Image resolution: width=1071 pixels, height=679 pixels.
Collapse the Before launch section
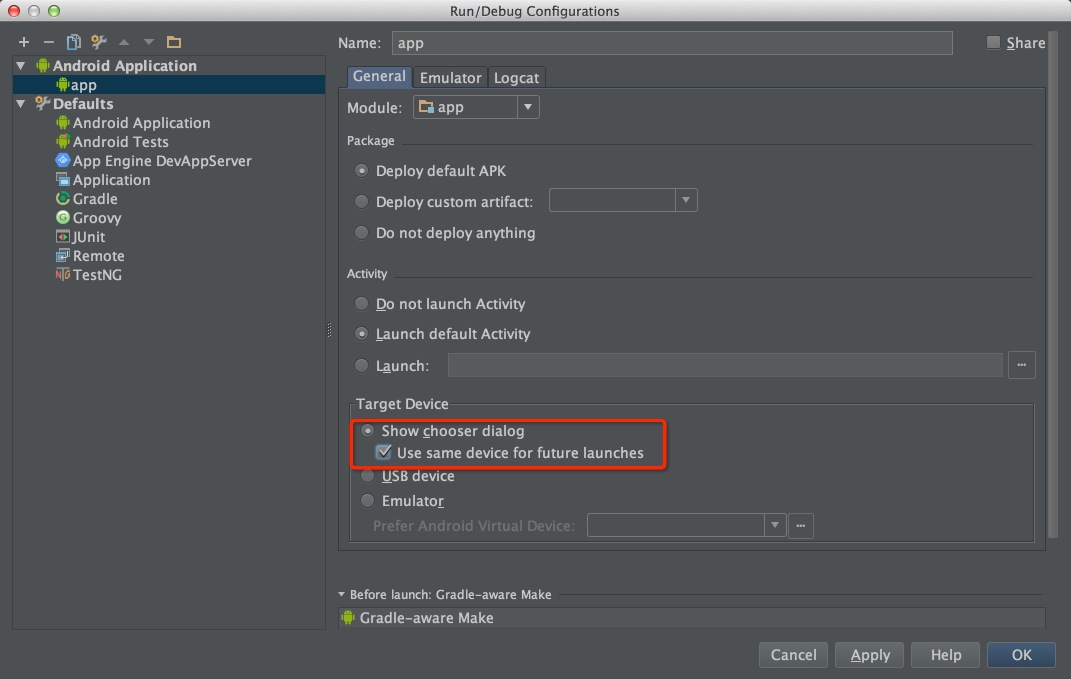(x=342, y=594)
